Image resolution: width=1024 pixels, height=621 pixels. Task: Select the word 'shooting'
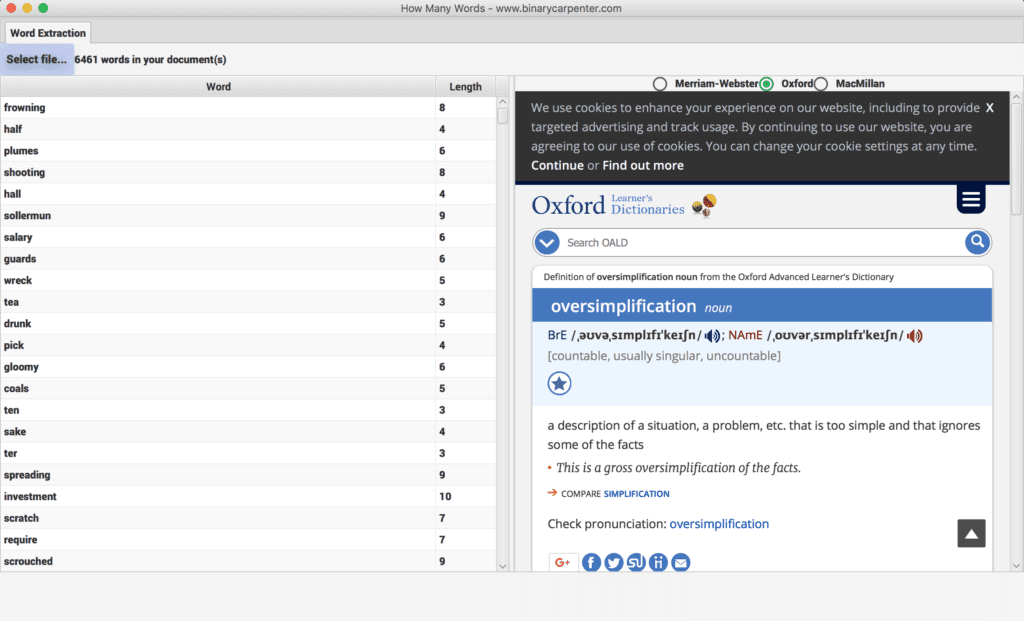24,172
